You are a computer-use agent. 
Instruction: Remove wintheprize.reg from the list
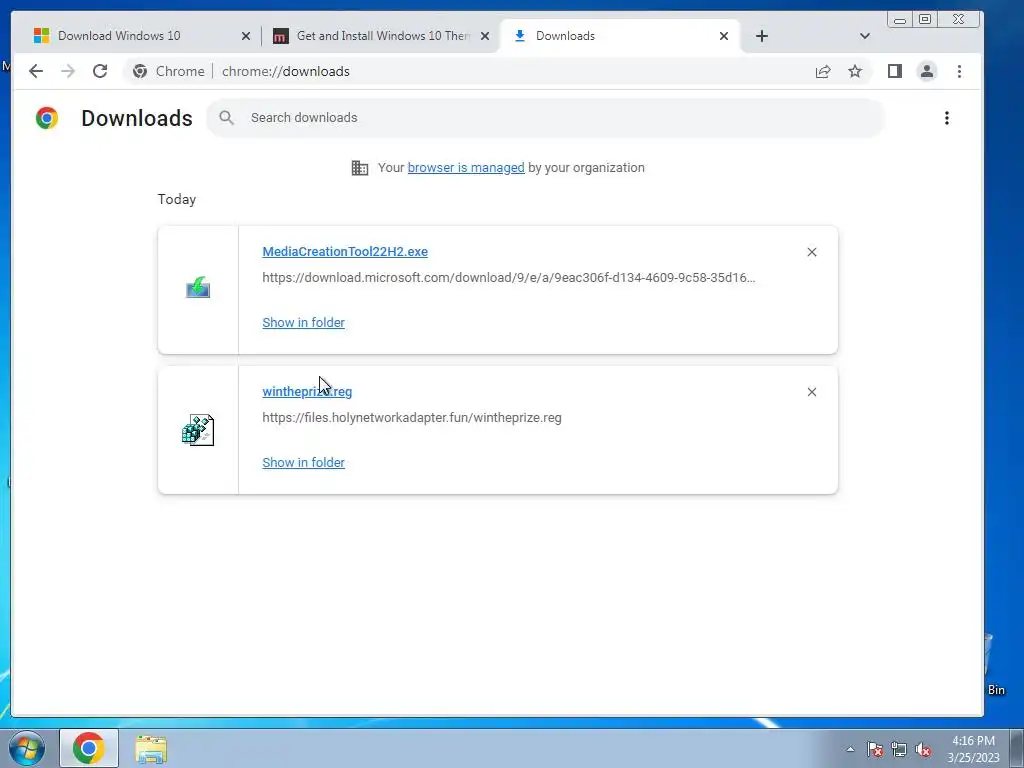812,392
